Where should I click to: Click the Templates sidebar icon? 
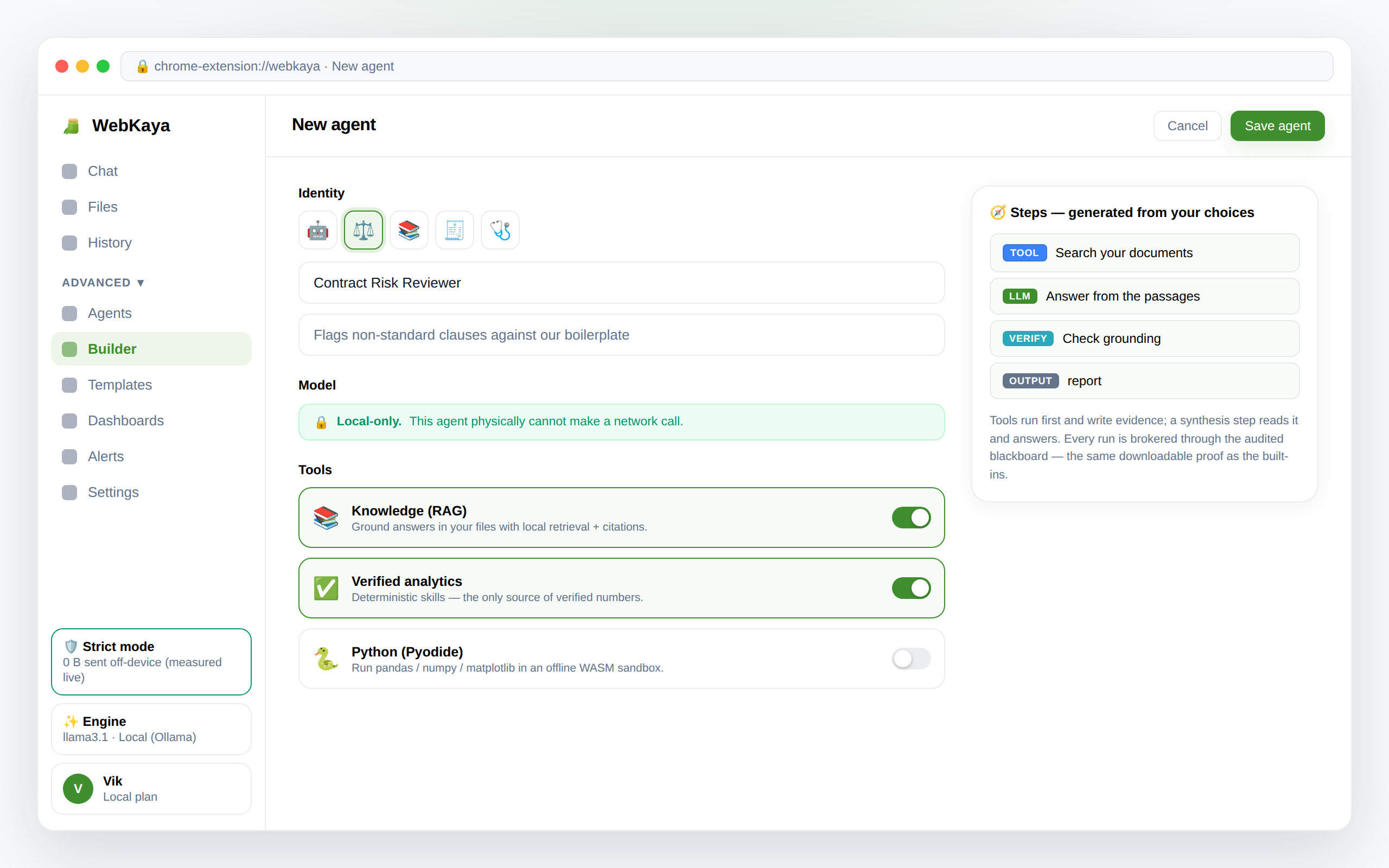69,385
